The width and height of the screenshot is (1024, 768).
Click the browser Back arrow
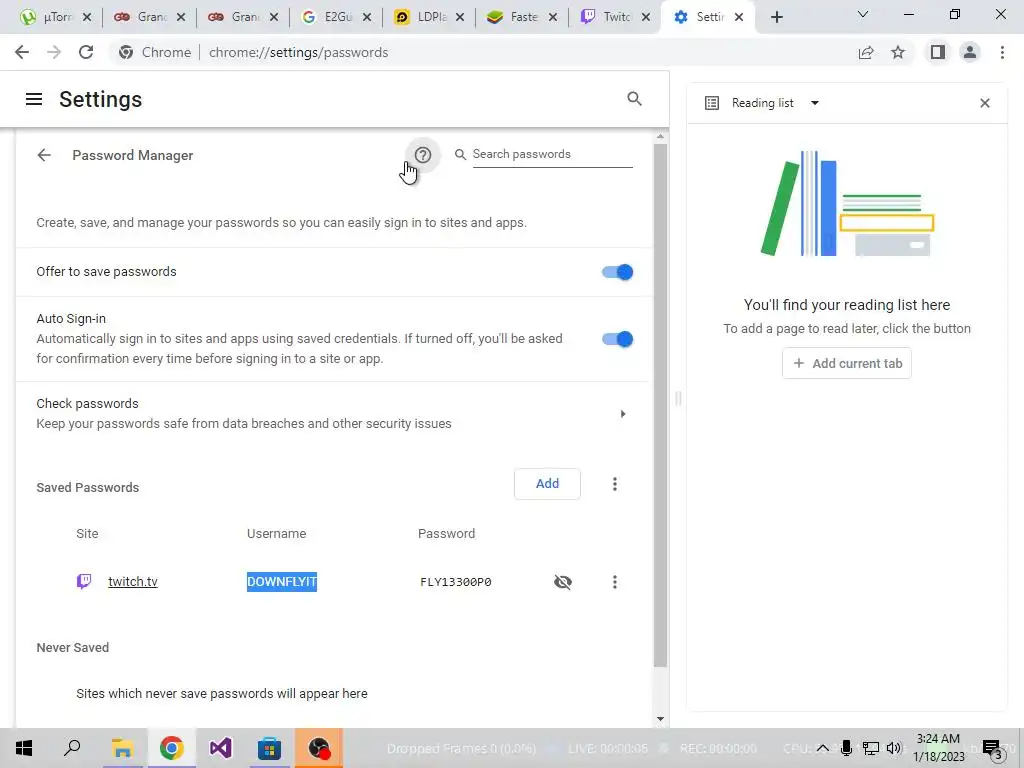(22, 52)
